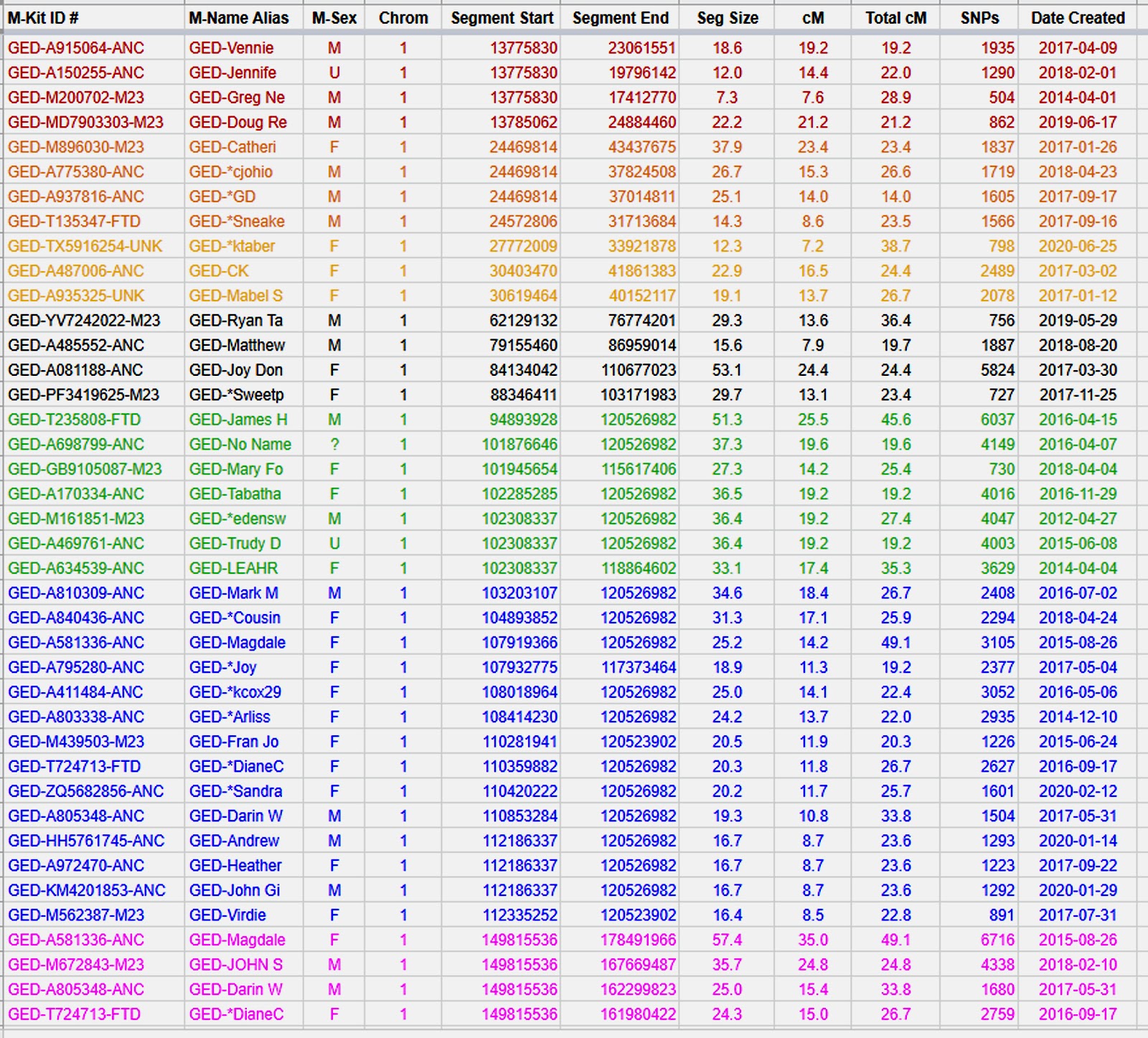Viewport: 1148px width, 1038px height.
Task: Click kit ID GED-A803338-ANC
Action: (76, 717)
